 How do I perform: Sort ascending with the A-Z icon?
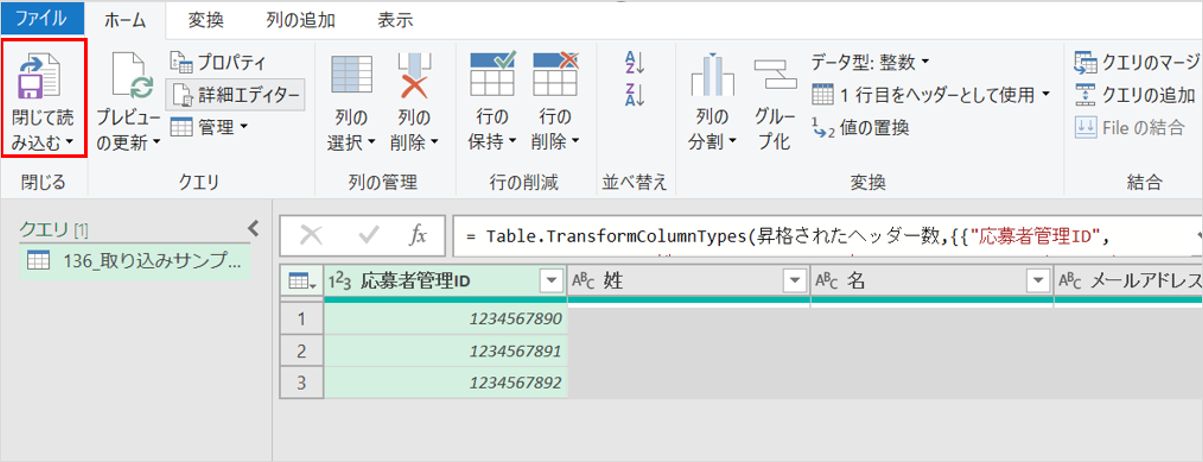634,62
